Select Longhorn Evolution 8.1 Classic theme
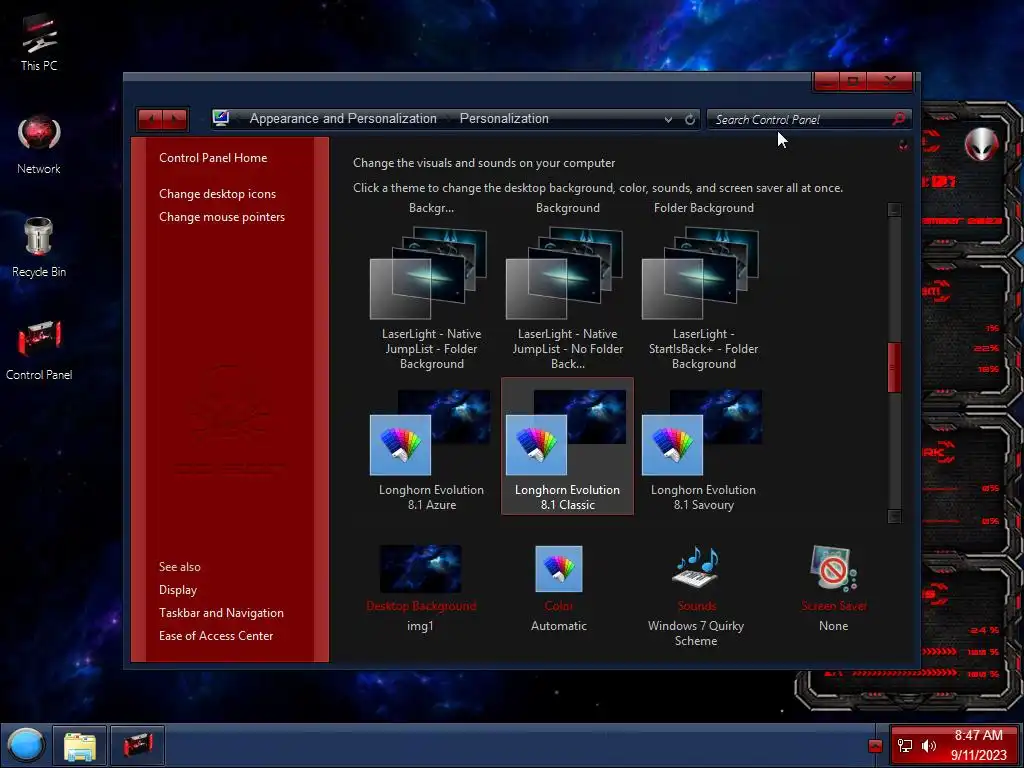The width and height of the screenshot is (1024, 768). pyautogui.click(x=568, y=447)
